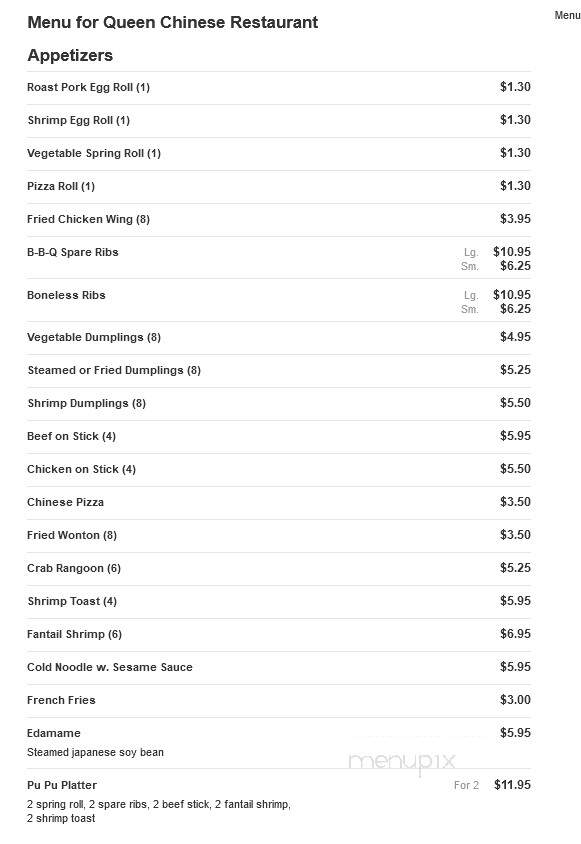Choose the Pizza Roll (1) item

(61, 186)
